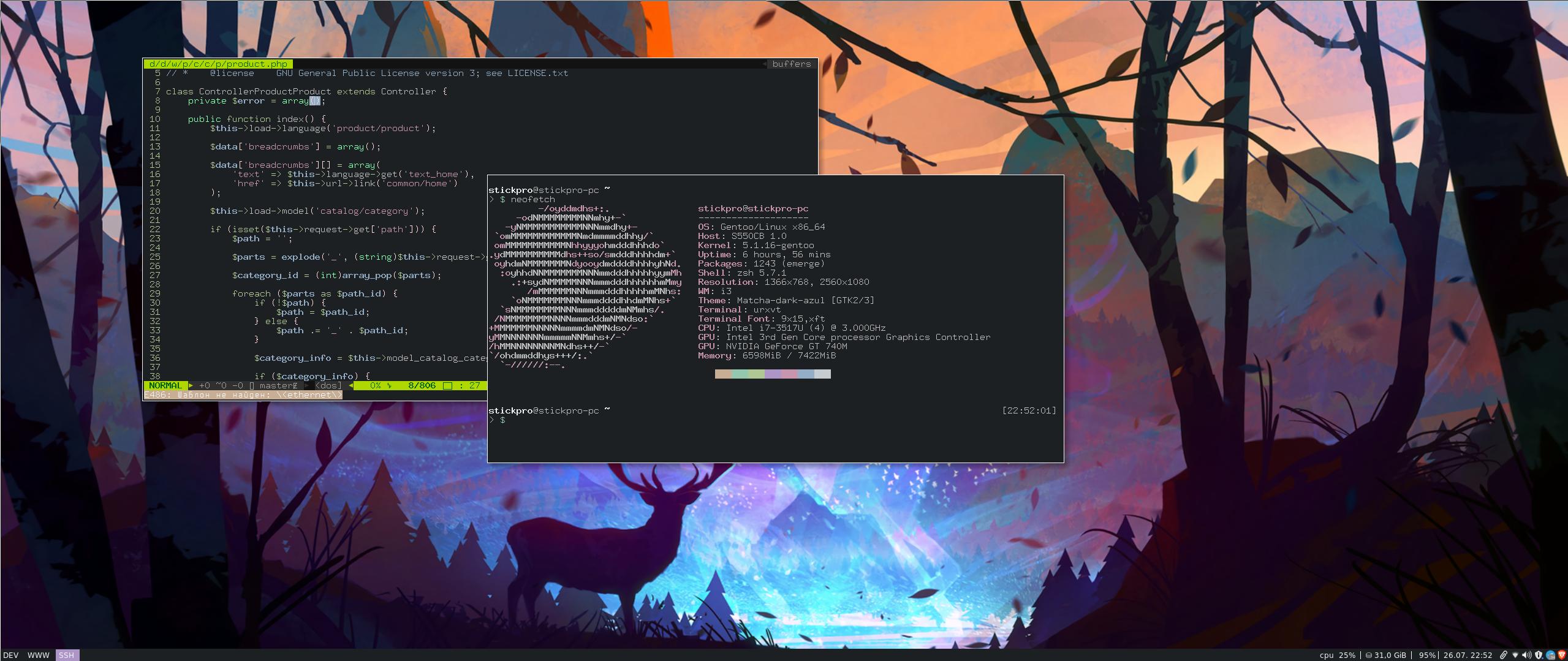This screenshot has width=1568, height=661.
Task: Click the WM: i3 line in neofetch
Action: coord(714,291)
